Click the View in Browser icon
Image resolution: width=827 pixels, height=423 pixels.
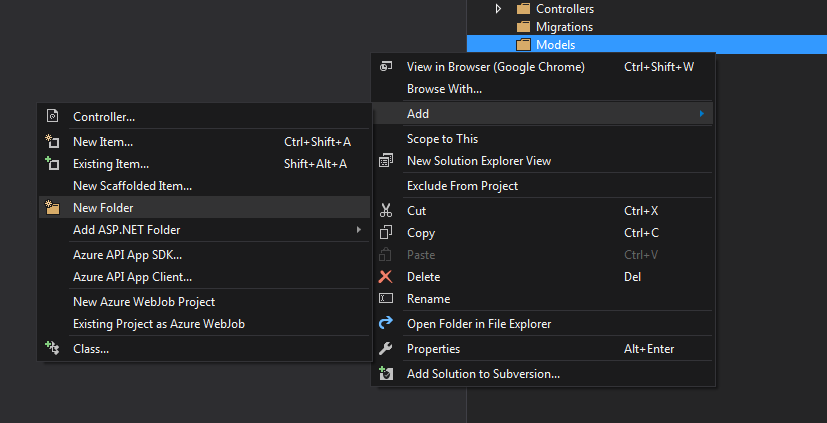coord(386,67)
